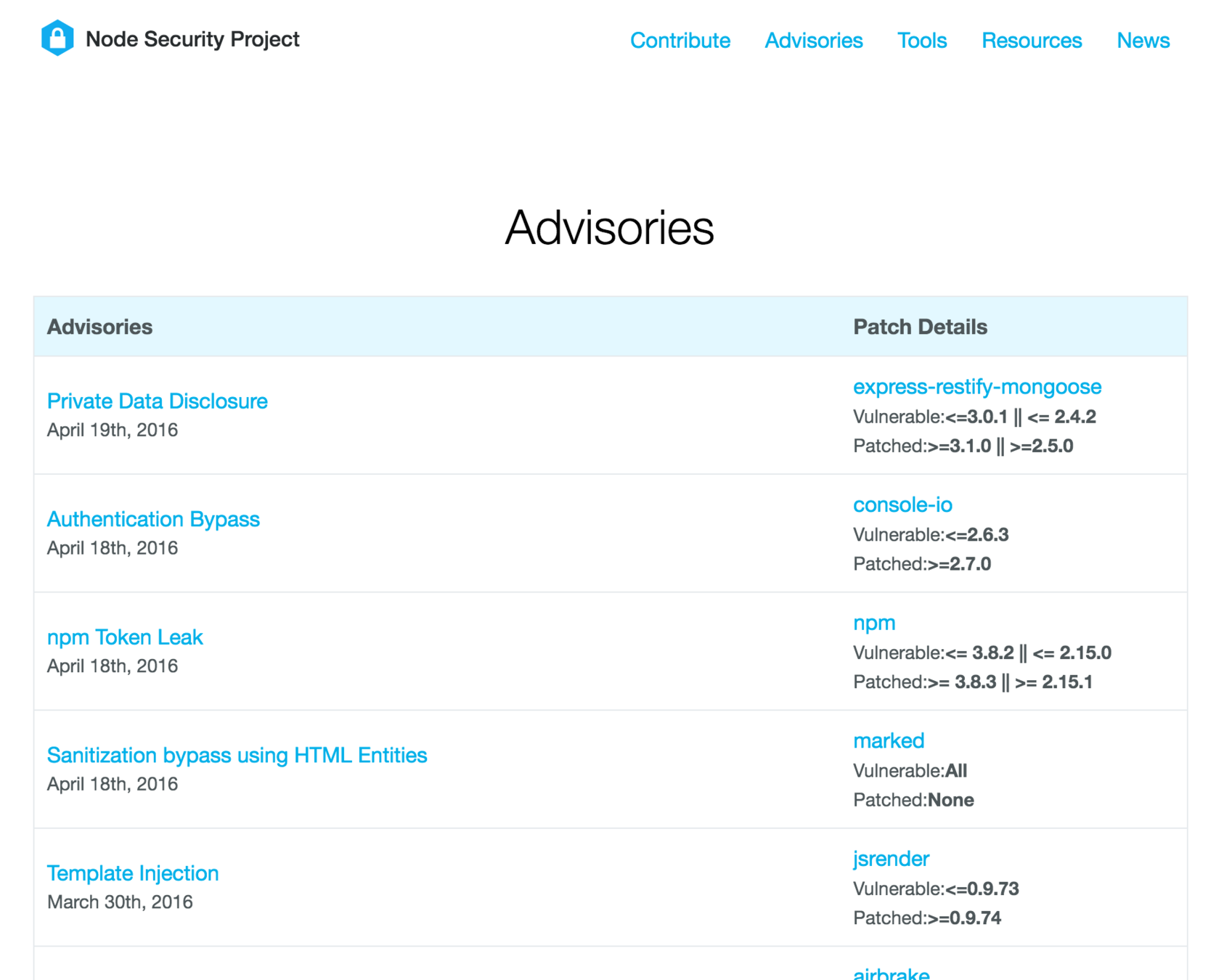Screen dimensions: 1224x980
Task: Click the Patched:>=0.9.74 text
Action: [x=927, y=918]
